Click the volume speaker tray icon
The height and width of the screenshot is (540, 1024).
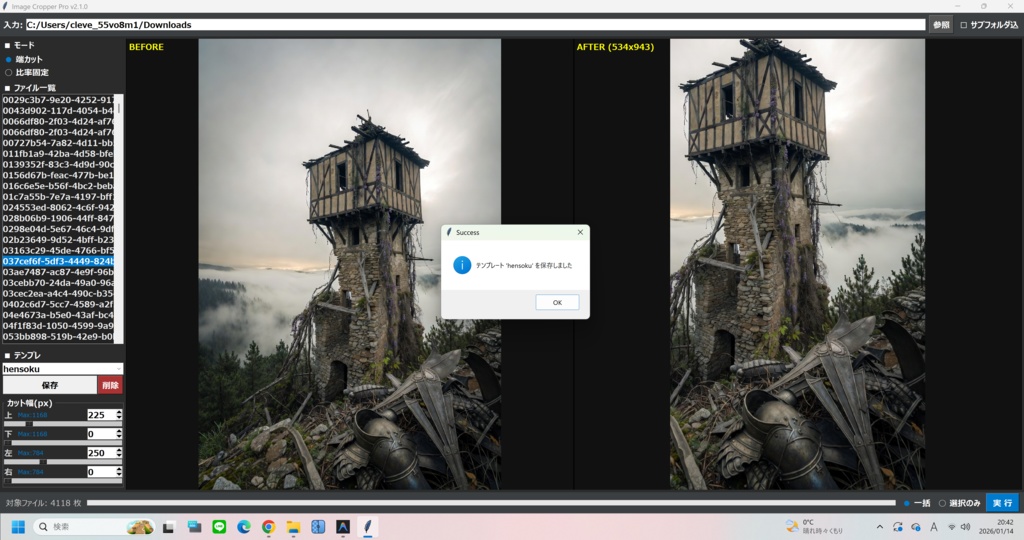click(966, 527)
